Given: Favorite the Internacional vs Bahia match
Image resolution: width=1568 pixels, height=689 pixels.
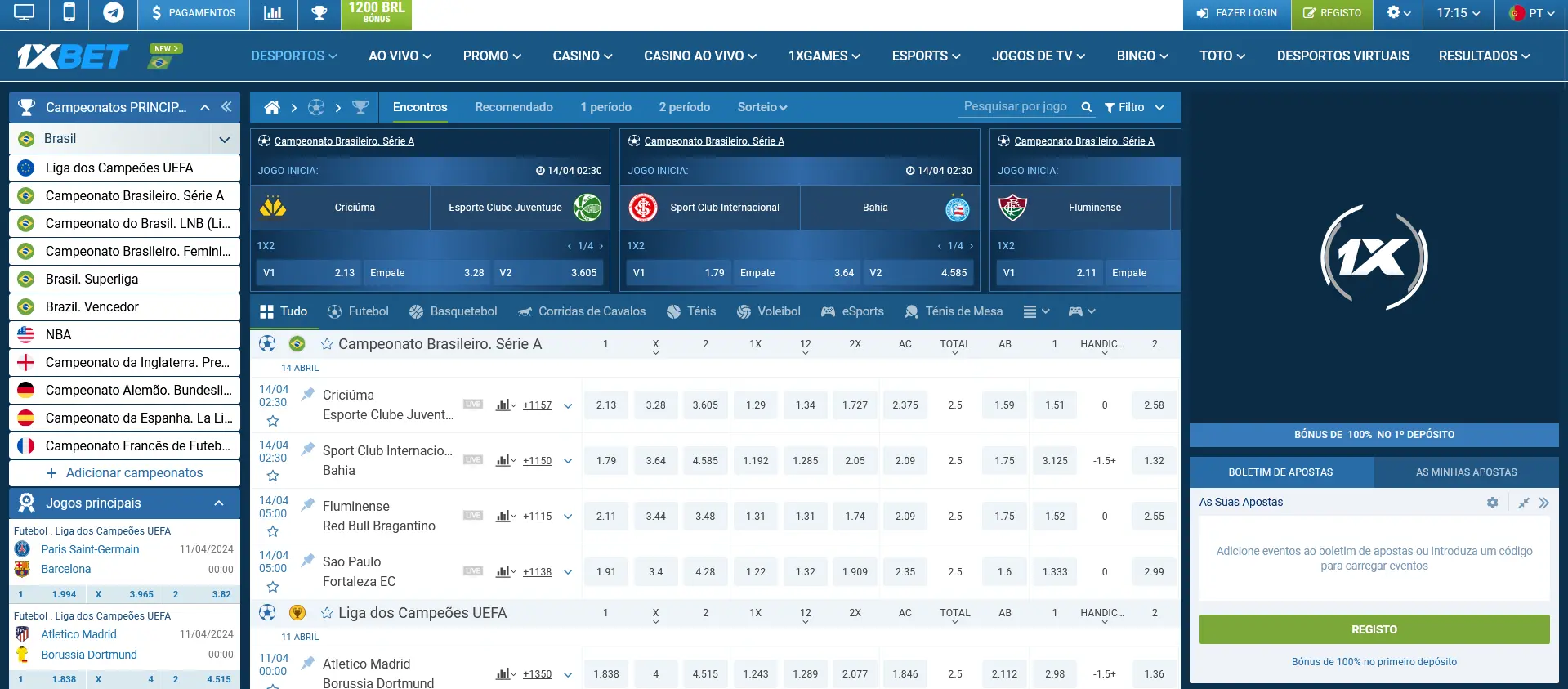Looking at the screenshot, I should [273, 476].
